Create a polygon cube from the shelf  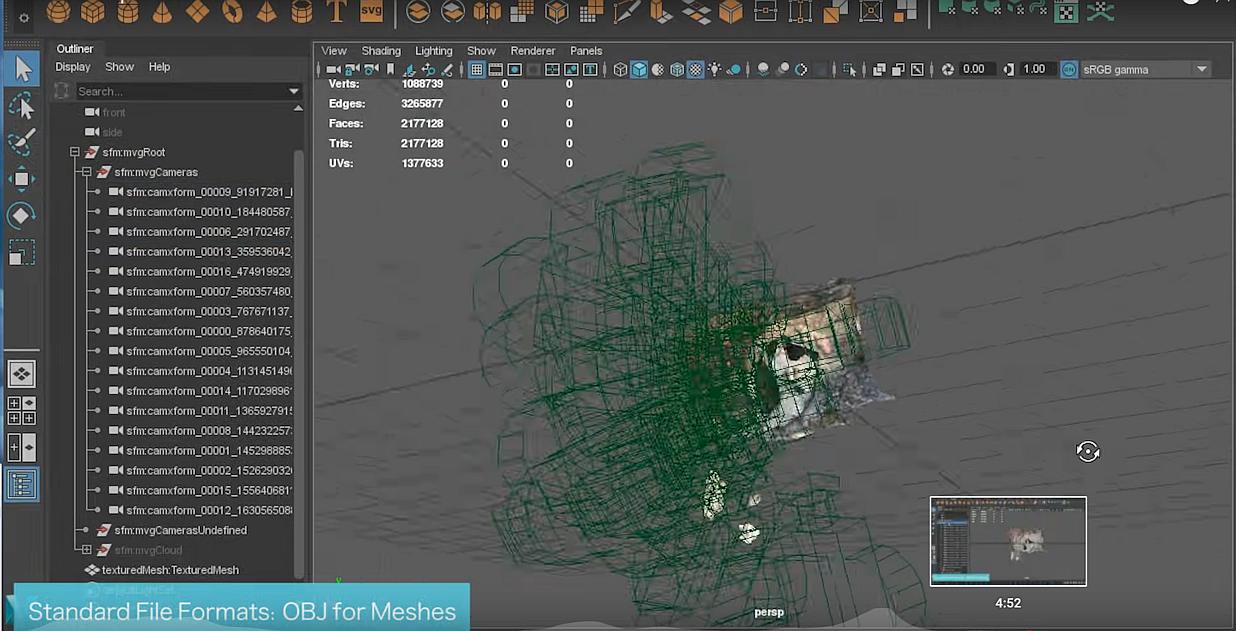coord(93,11)
